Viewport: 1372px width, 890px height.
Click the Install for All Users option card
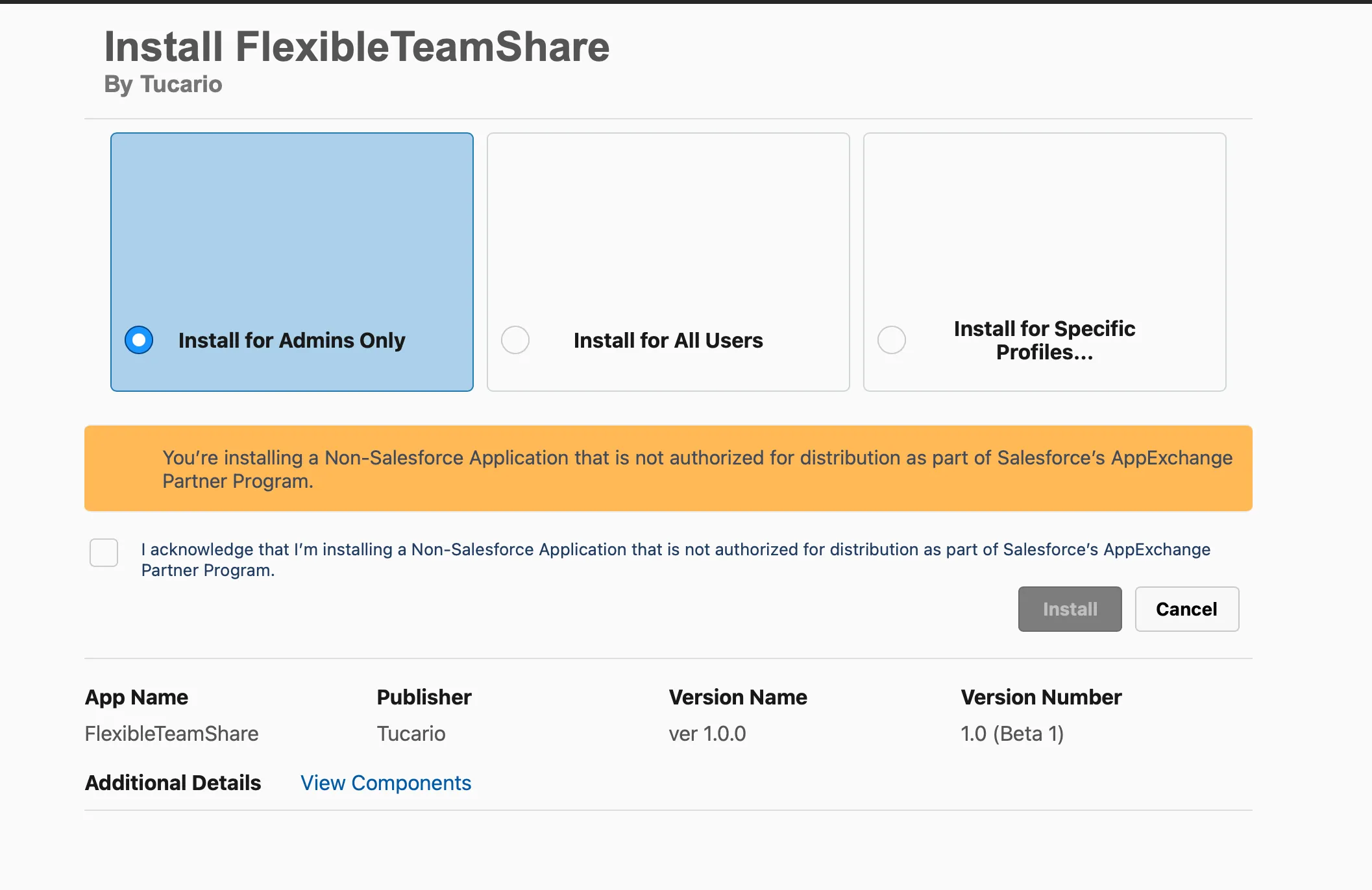(x=668, y=262)
